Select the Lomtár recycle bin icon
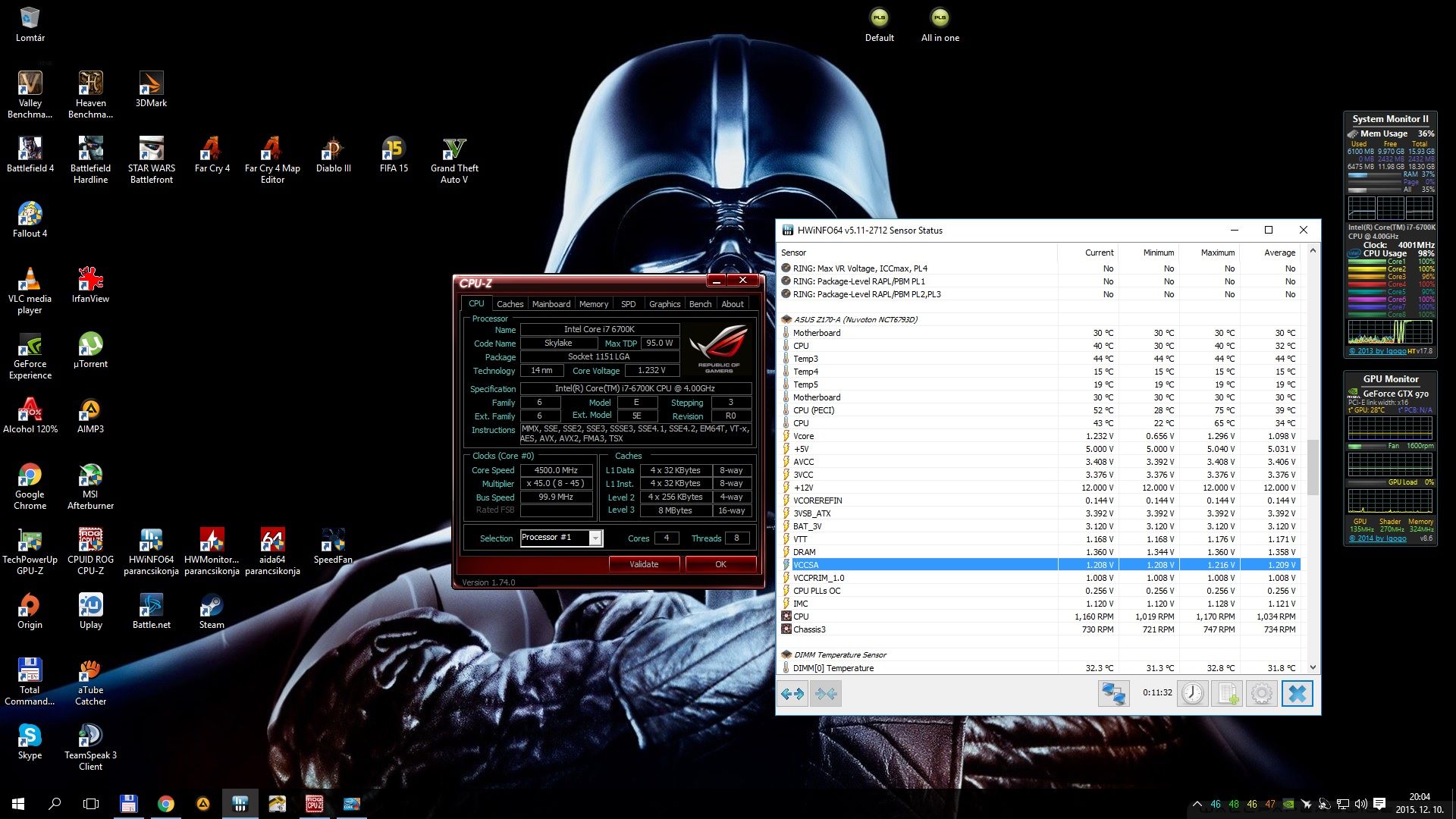This screenshot has width=1456, height=819. (x=30, y=24)
